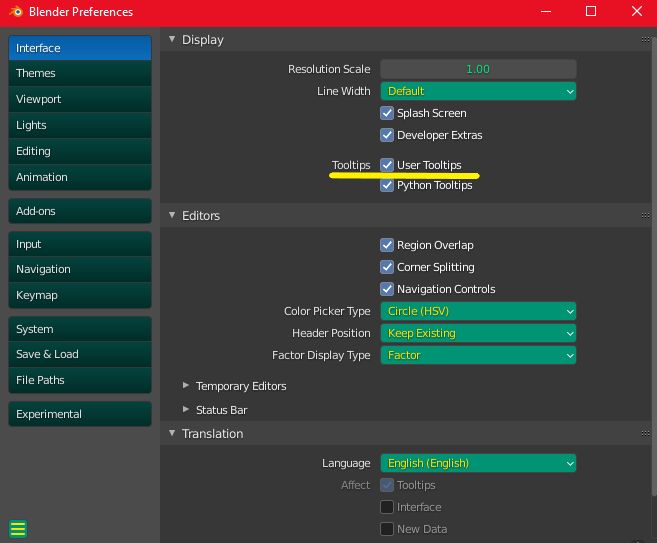657x543 pixels.
Task: Toggle Python Tooltips checkbox
Action: click(387, 185)
